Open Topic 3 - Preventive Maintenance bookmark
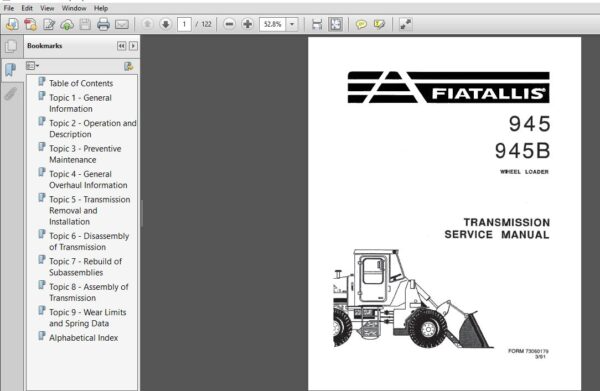The width and height of the screenshot is (600, 391). coord(85,154)
